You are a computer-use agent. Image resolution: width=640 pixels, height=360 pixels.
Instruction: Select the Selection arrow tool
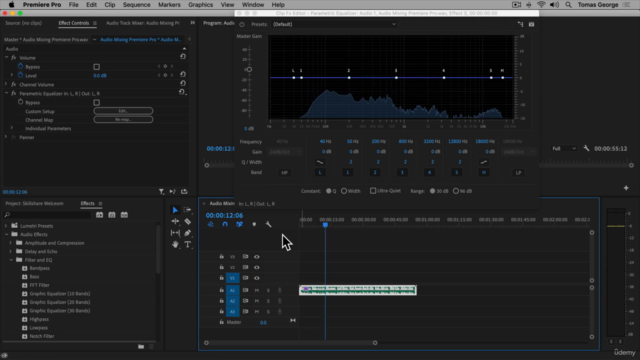175,210
